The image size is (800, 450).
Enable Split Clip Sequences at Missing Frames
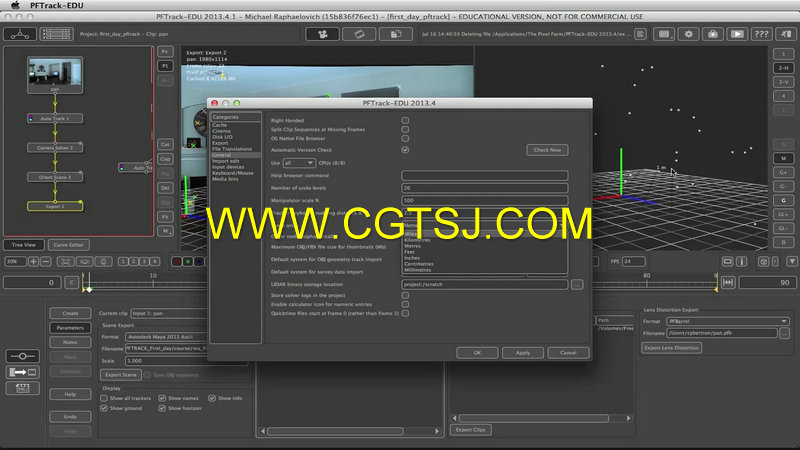tap(405, 130)
